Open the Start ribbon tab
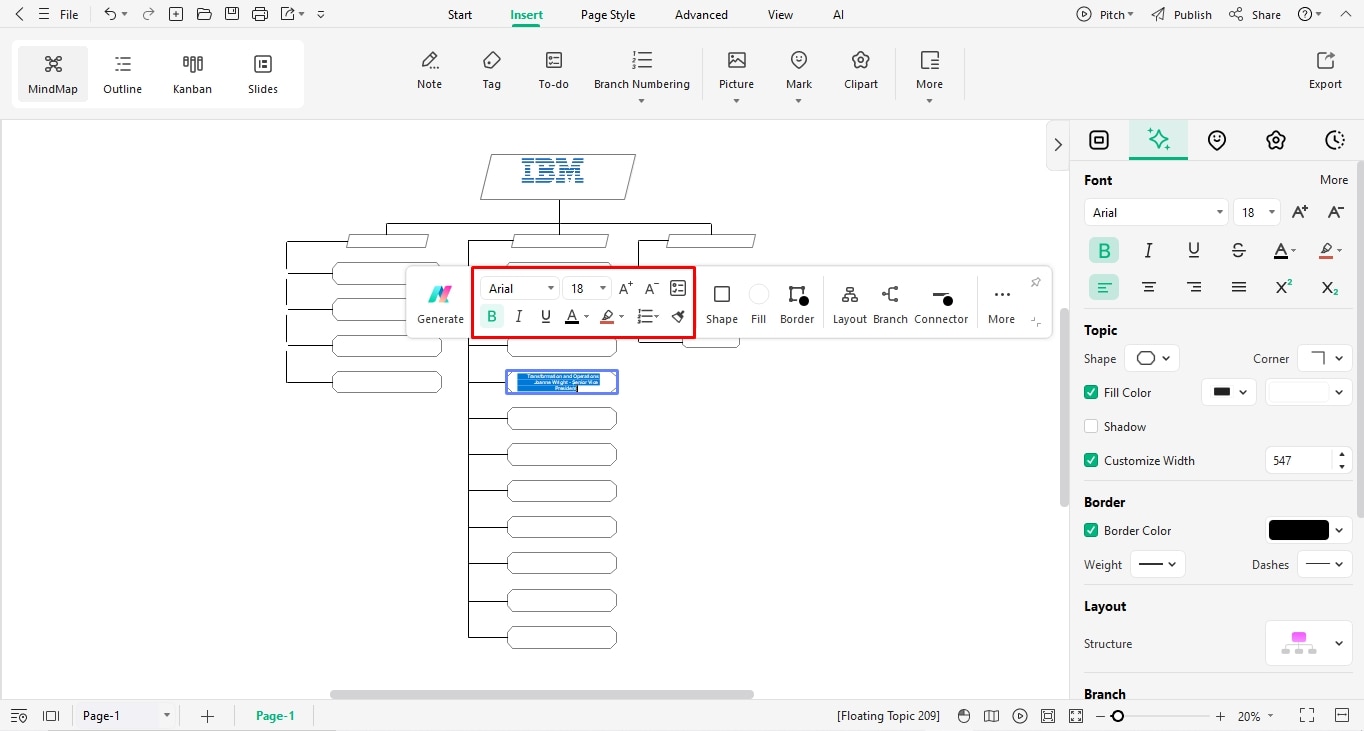Viewport: 1364px width, 731px height. point(460,15)
